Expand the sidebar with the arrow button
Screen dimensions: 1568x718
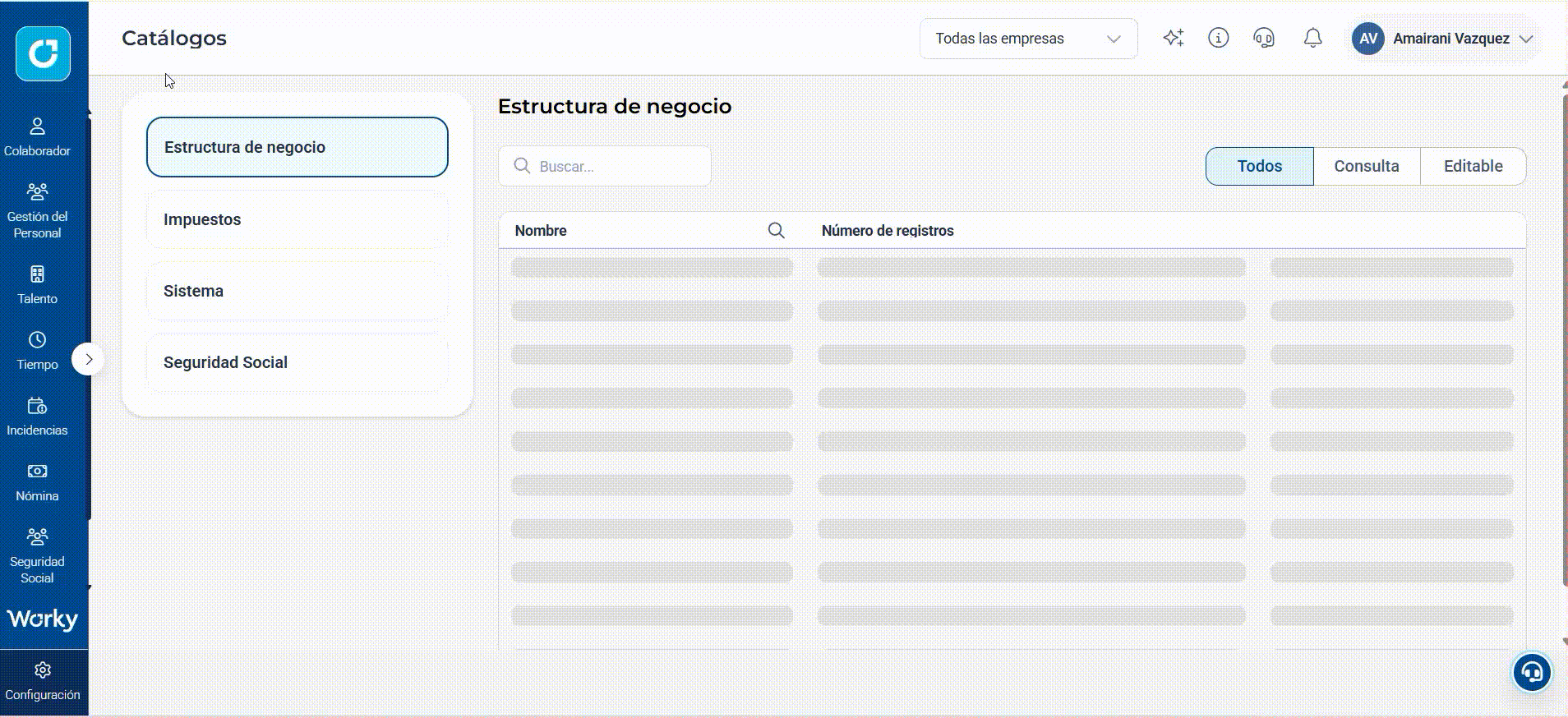[88, 359]
